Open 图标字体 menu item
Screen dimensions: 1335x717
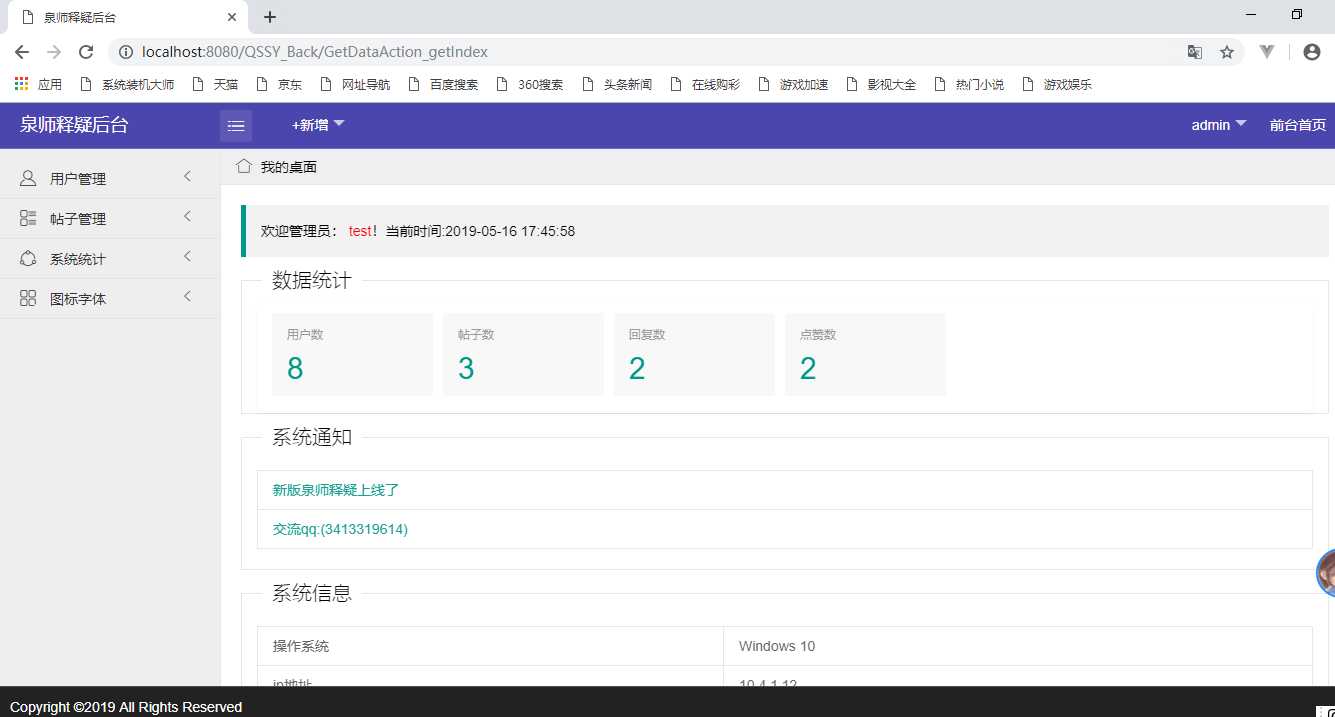click(x=110, y=298)
